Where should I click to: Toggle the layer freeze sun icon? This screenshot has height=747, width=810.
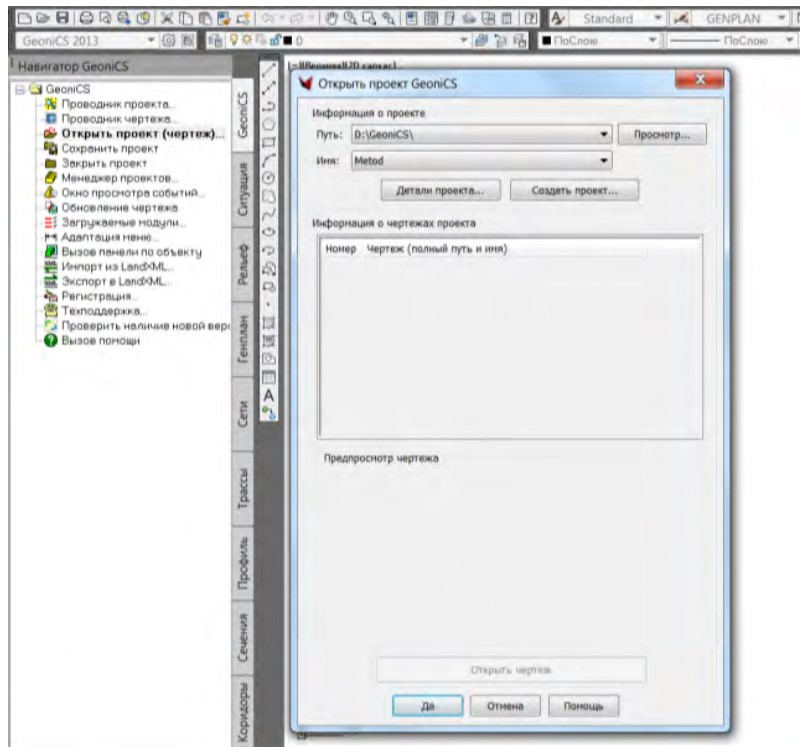[x=246, y=40]
